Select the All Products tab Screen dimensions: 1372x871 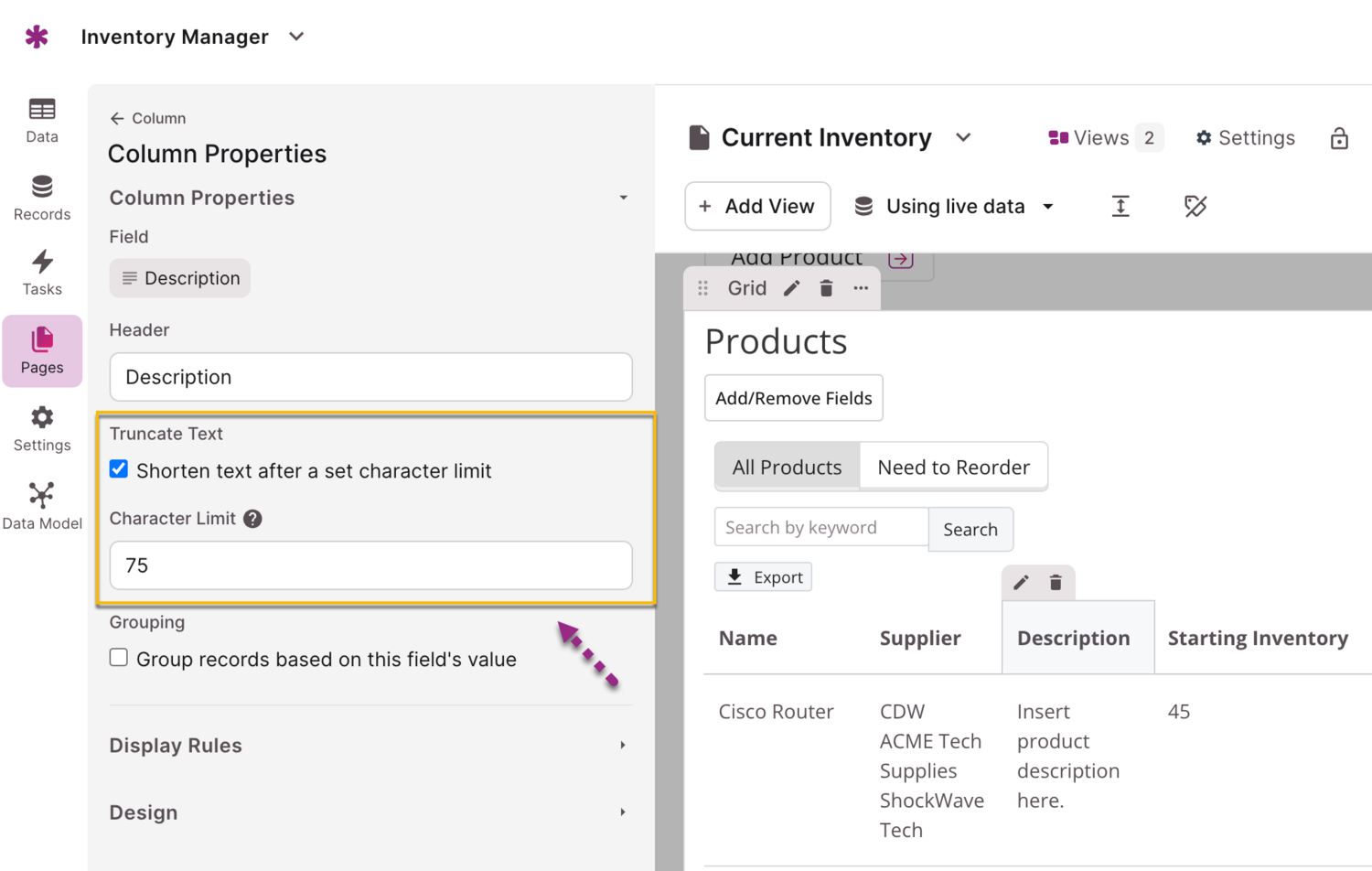(787, 468)
